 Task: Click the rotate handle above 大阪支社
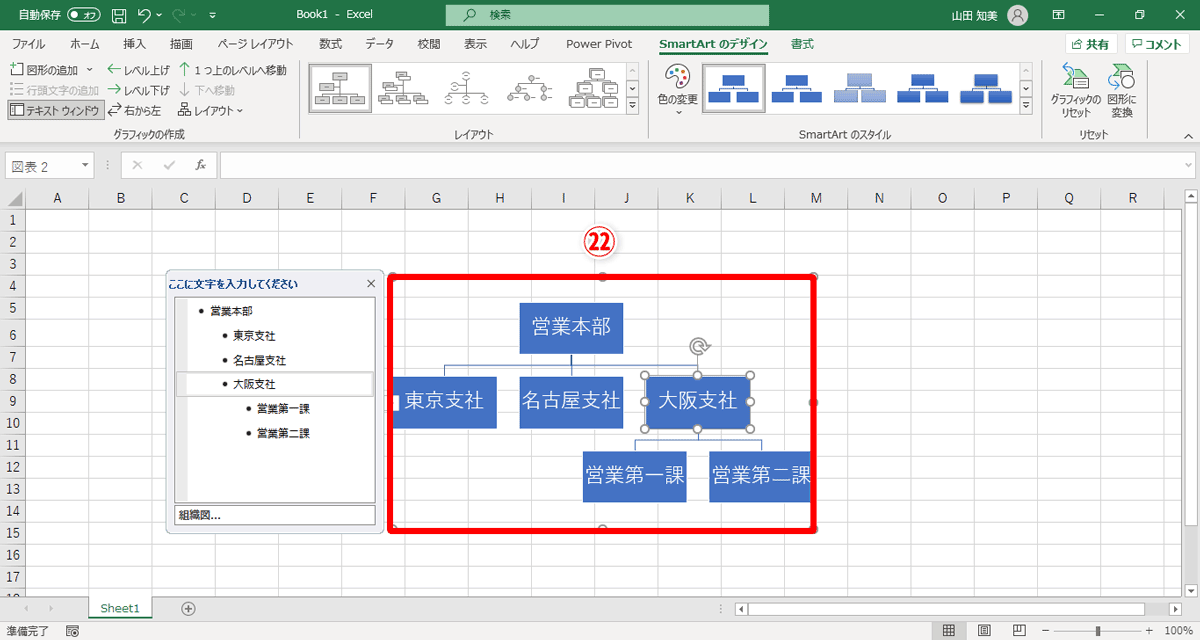(699, 347)
